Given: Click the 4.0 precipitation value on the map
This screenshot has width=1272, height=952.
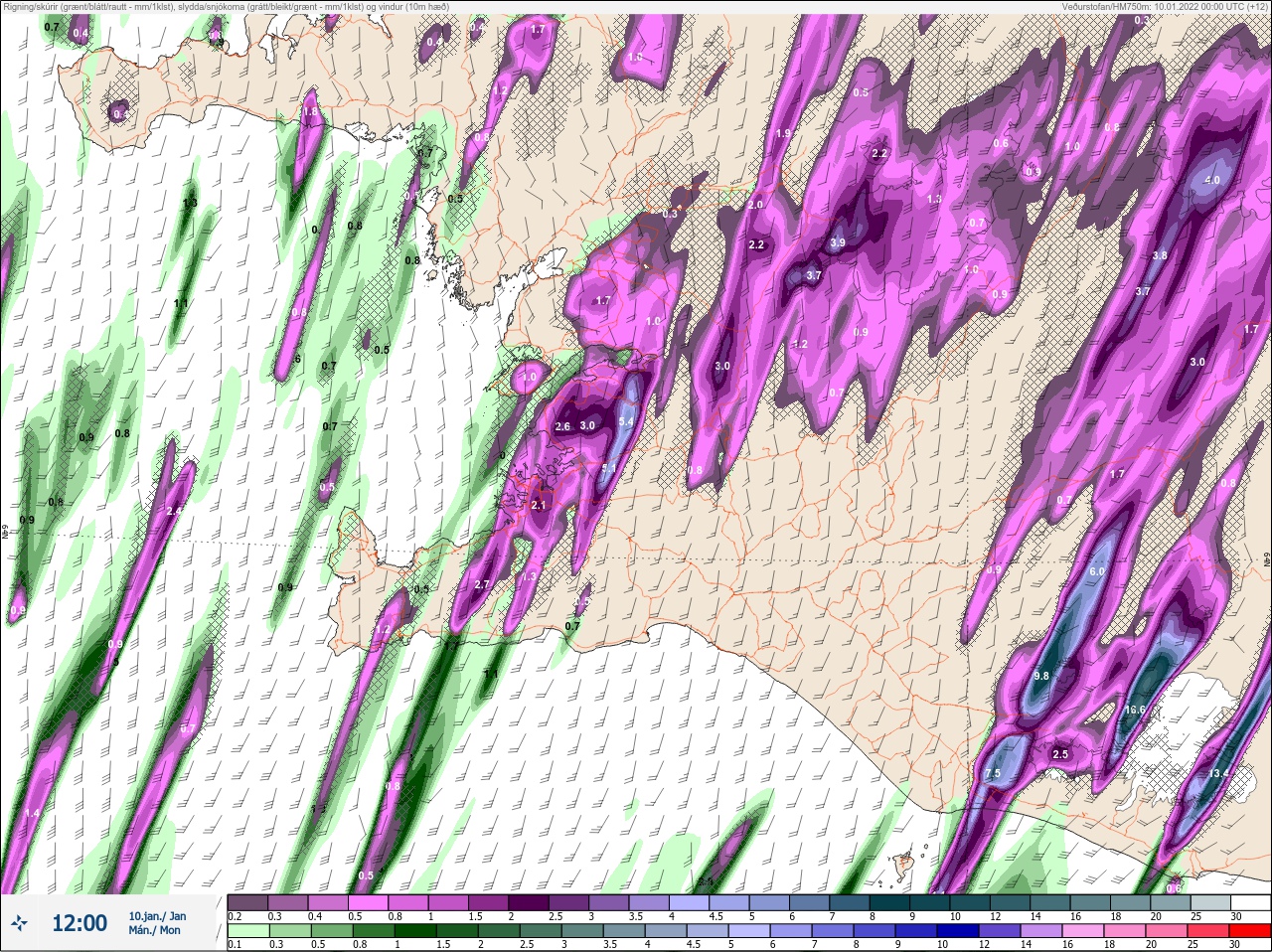Looking at the screenshot, I should (x=1211, y=180).
